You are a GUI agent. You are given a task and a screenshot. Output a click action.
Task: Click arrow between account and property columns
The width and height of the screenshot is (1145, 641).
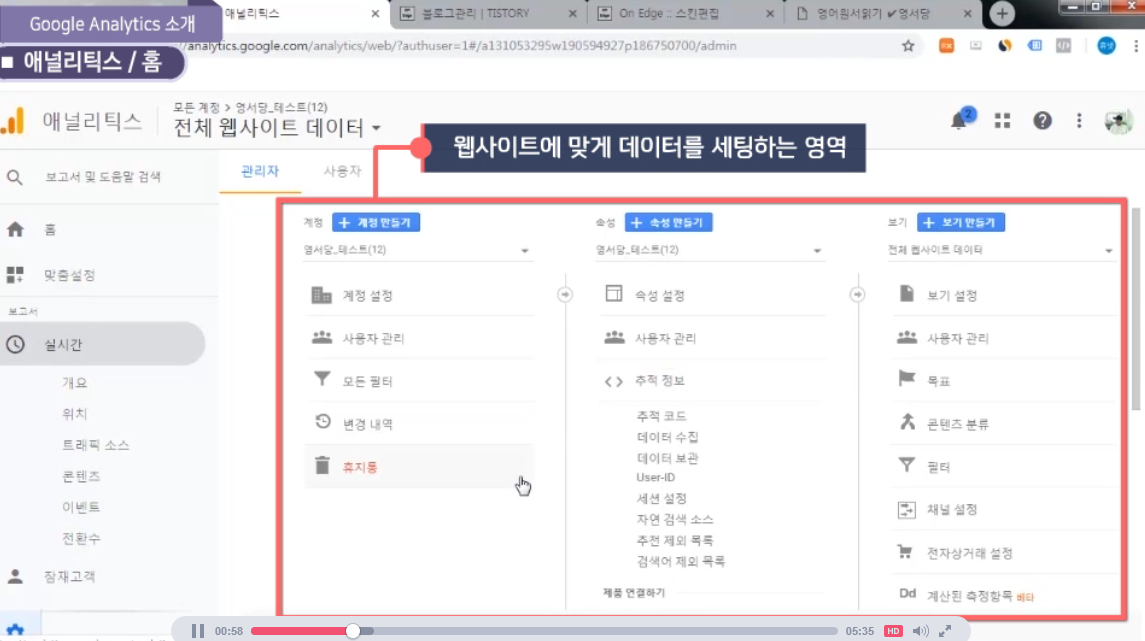(564, 295)
